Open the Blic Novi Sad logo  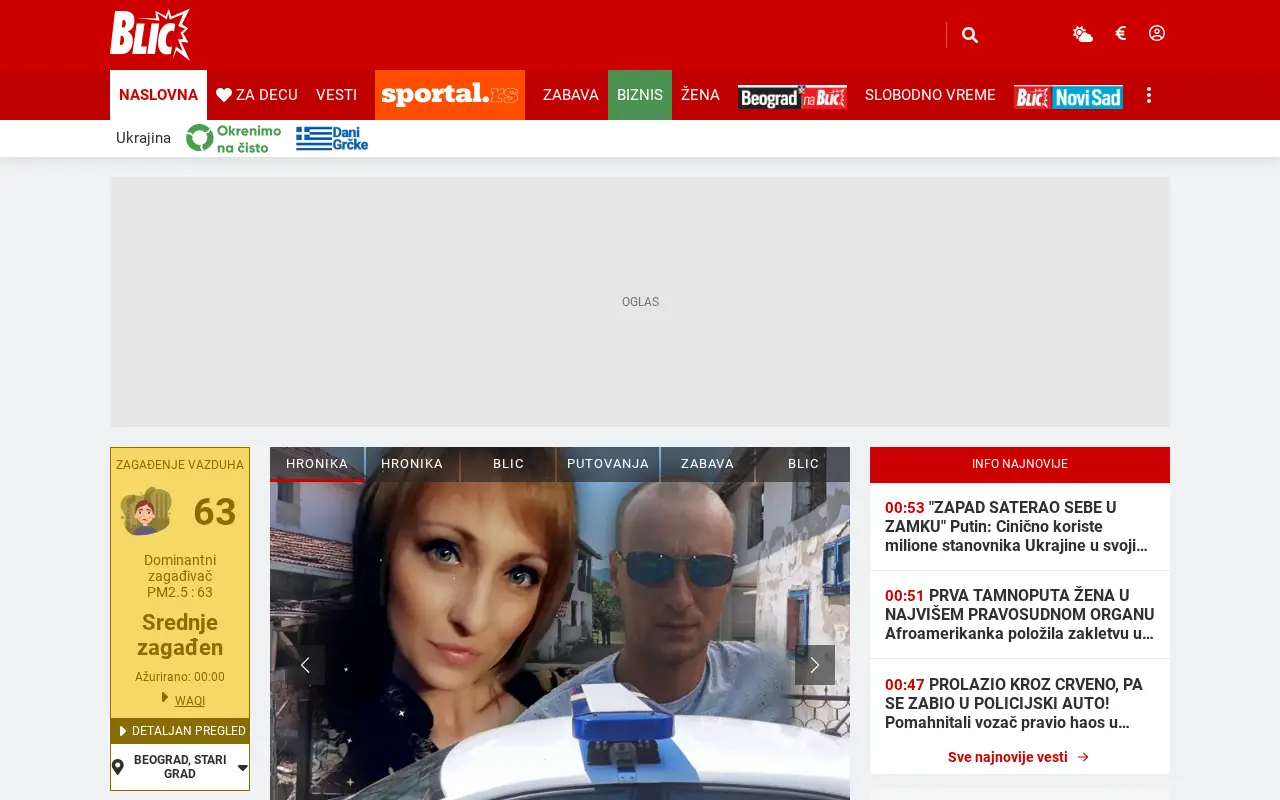(1068, 96)
